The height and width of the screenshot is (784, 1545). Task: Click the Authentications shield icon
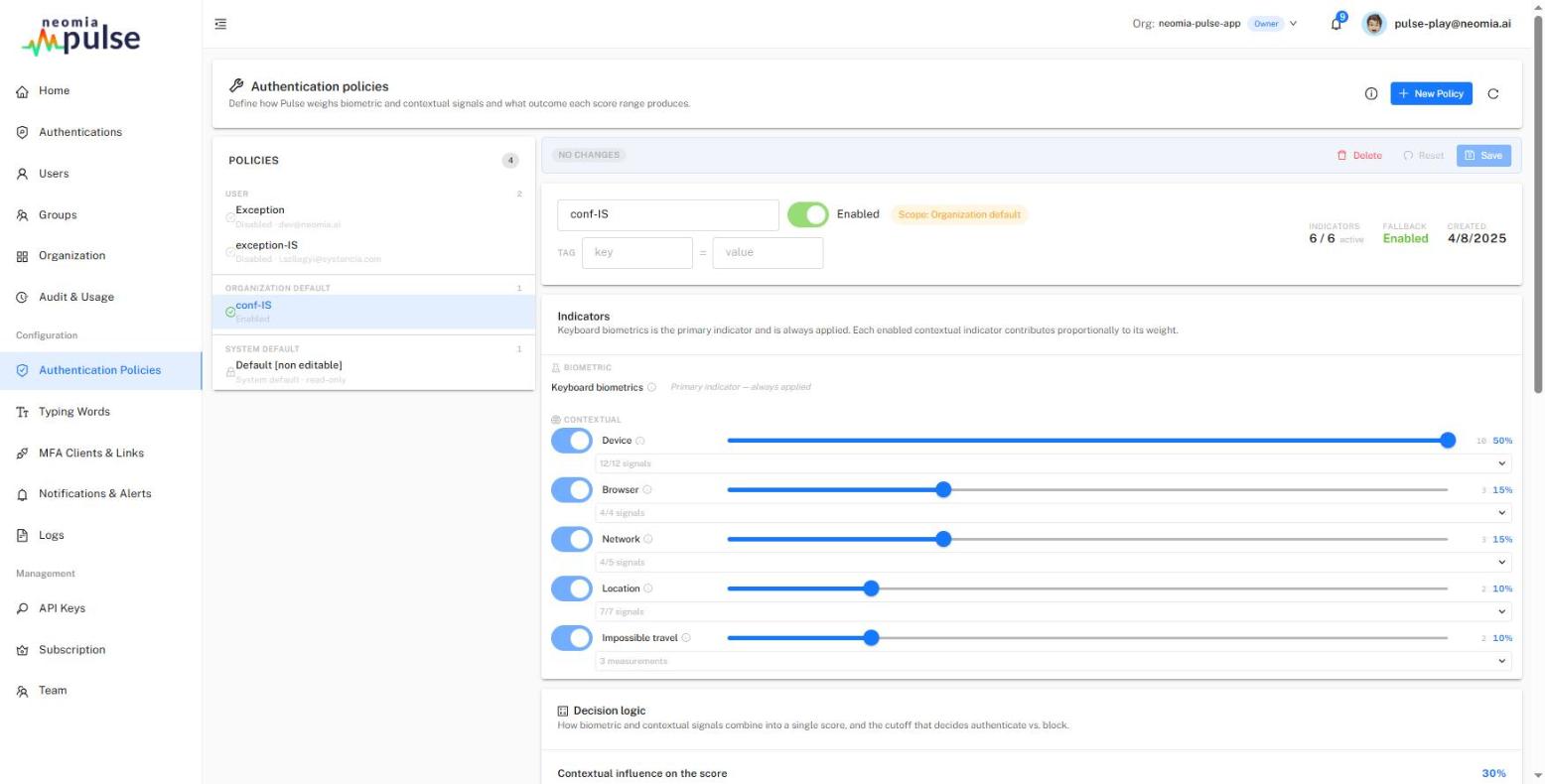pyautogui.click(x=22, y=132)
